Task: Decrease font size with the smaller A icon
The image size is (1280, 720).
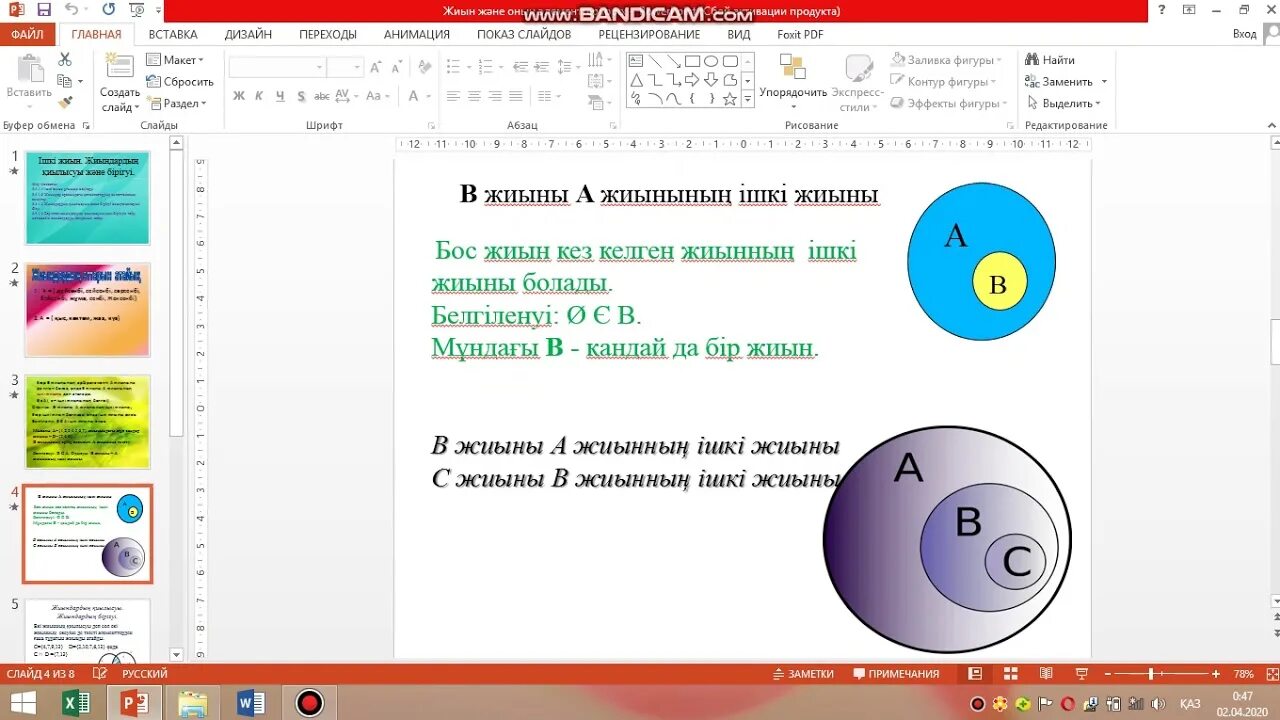Action: click(396, 67)
